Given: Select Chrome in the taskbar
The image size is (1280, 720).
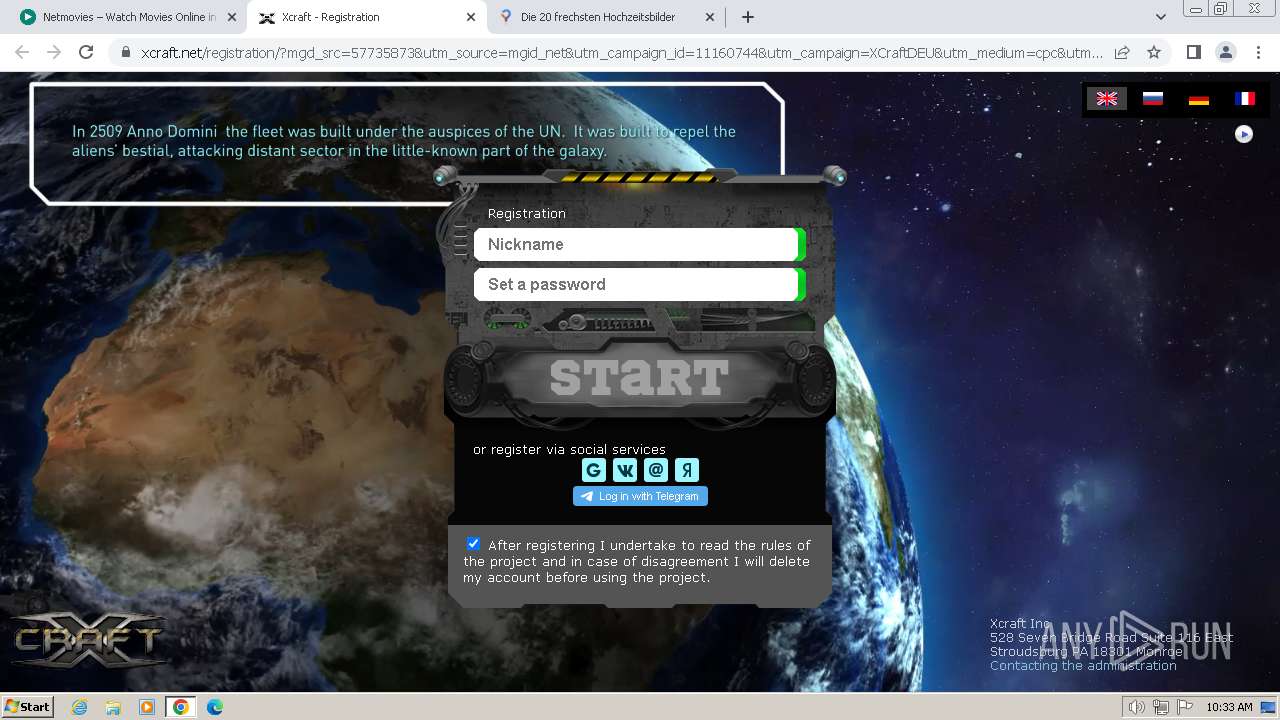Looking at the screenshot, I should point(181,707).
